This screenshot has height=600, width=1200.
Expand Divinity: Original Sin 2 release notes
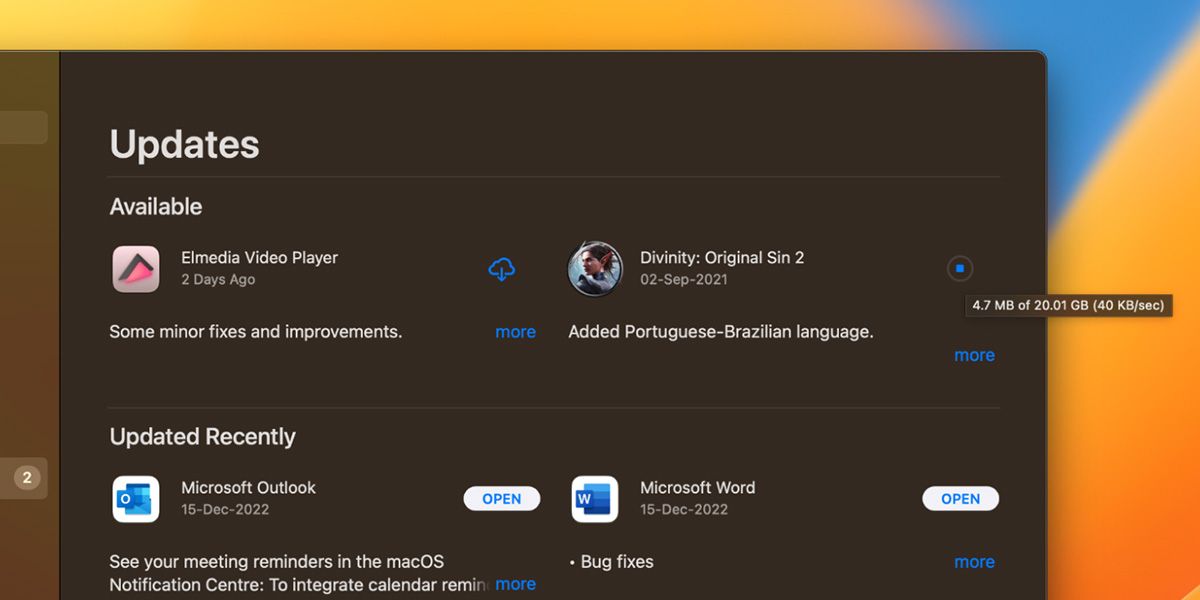click(x=974, y=354)
